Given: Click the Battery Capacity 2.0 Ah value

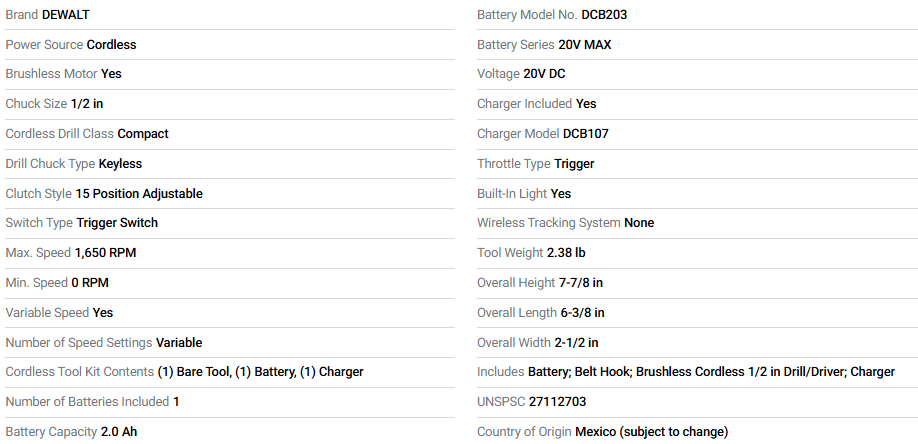Looking at the screenshot, I should 119,432.
